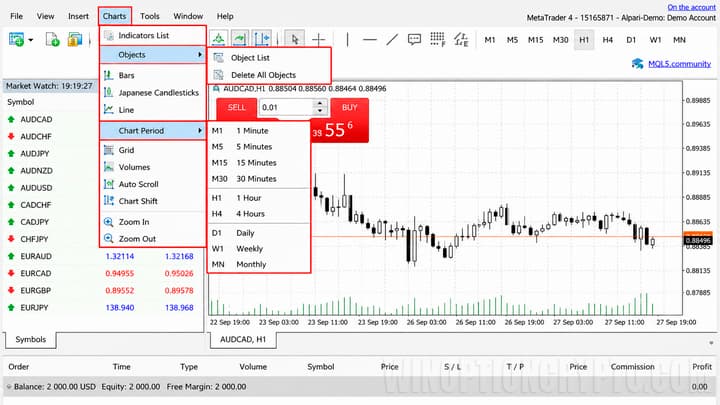Screen dimensions: 720x405
Task: Click the Profit column header in Terminal
Action: pos(702,366)
